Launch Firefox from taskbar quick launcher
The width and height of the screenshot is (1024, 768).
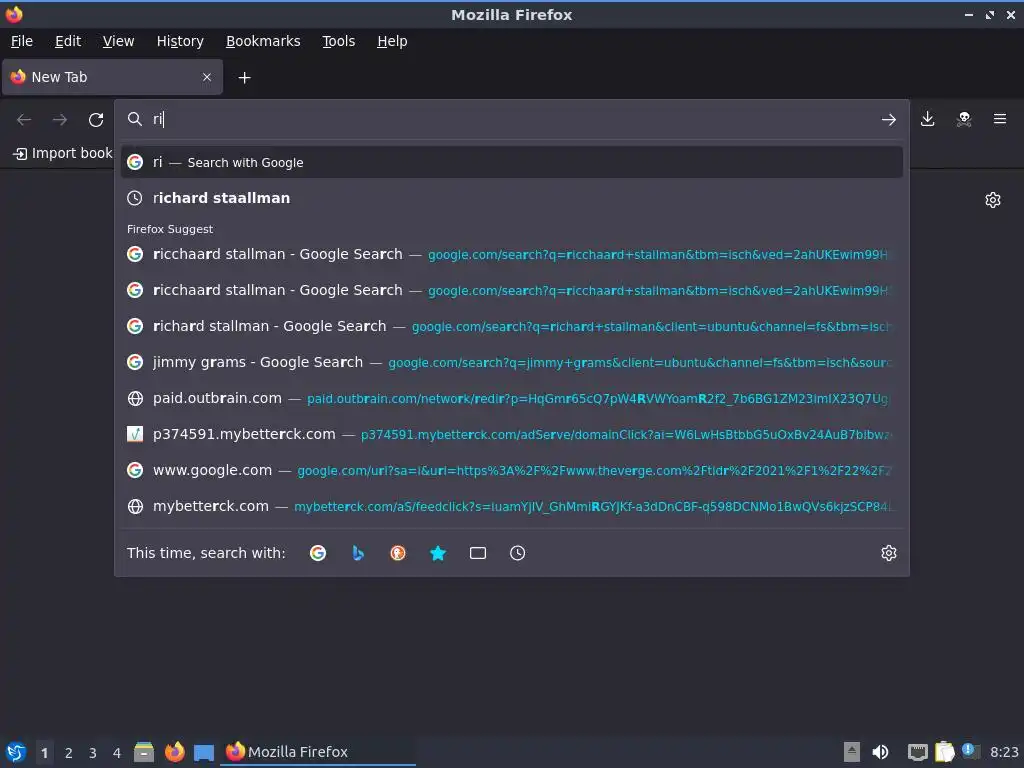coord(174,752)
